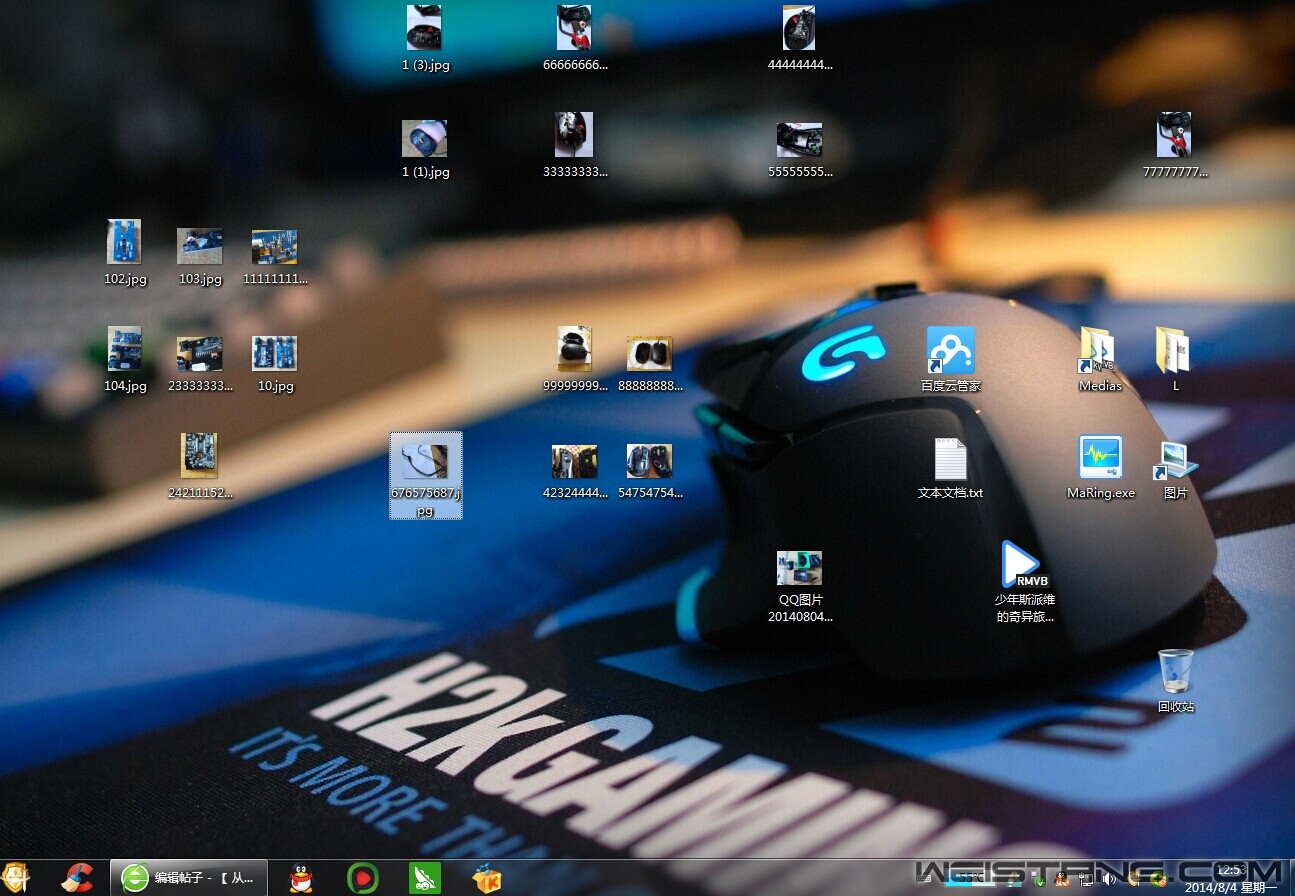Open the 百度云管家 desktop shortcut

(950, 351)
